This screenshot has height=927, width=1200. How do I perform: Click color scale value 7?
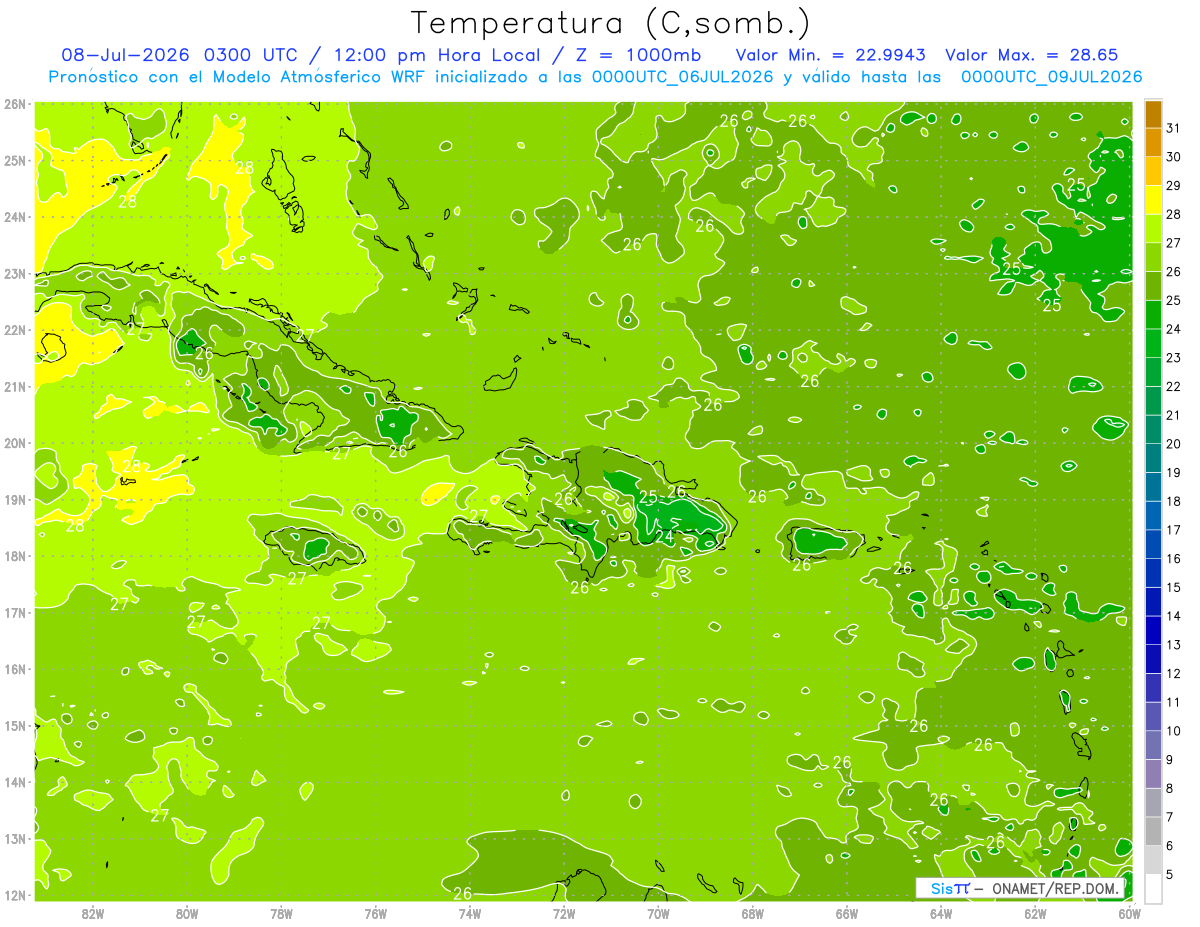point(1170,817)
